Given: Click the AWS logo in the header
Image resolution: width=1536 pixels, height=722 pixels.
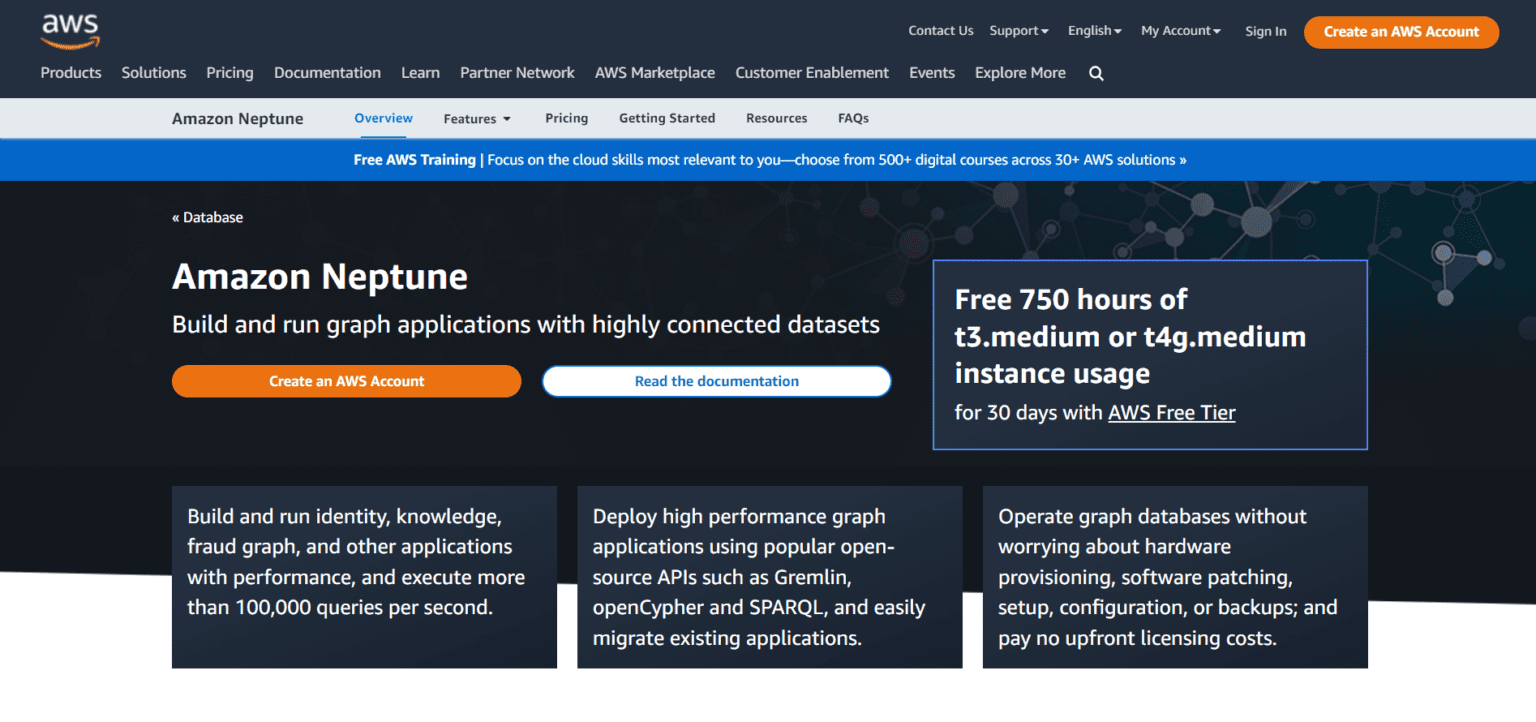Looking at the screenshot, I should (x=69, y=30).
